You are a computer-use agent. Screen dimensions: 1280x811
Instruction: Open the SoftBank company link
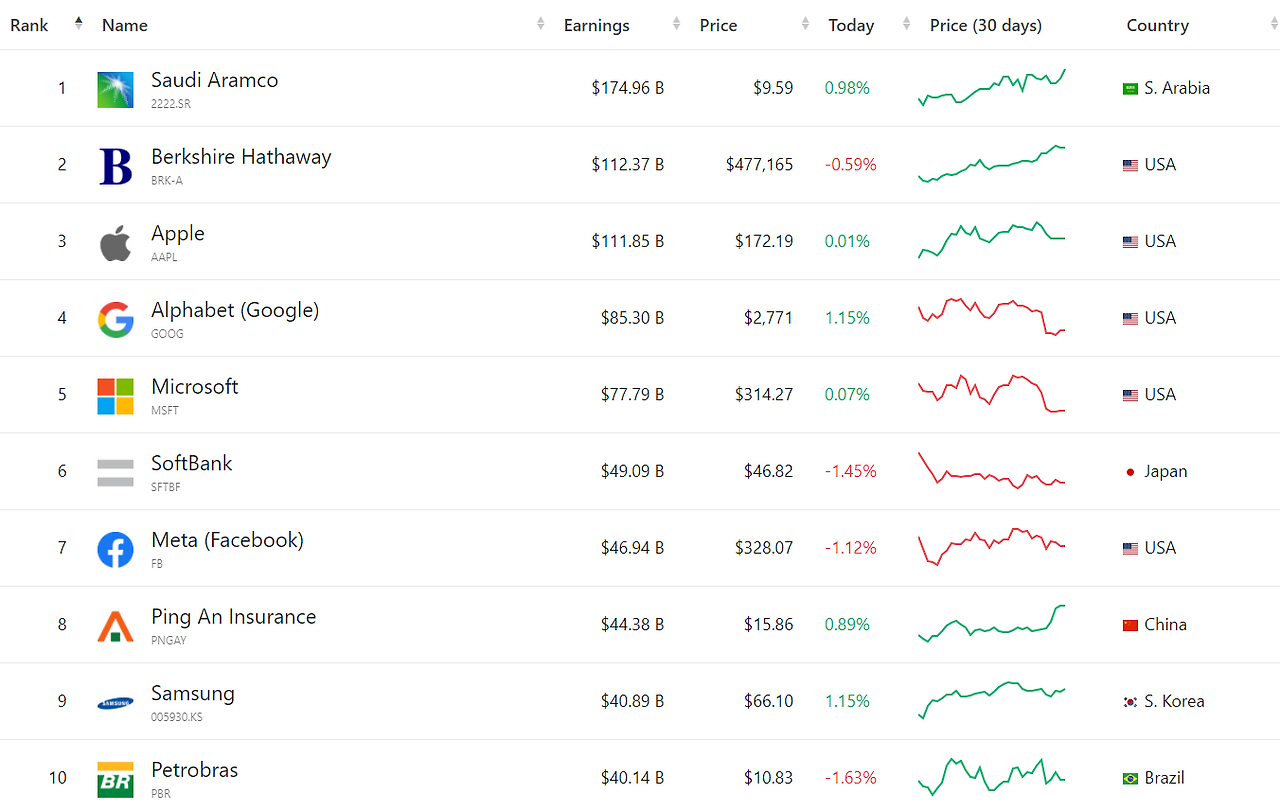point(192,463)
